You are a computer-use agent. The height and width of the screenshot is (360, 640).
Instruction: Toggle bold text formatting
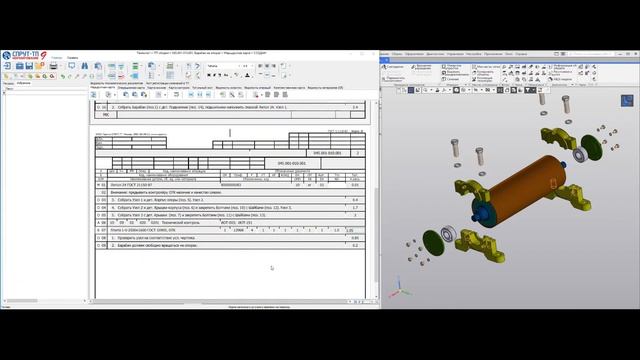[209, 75]
